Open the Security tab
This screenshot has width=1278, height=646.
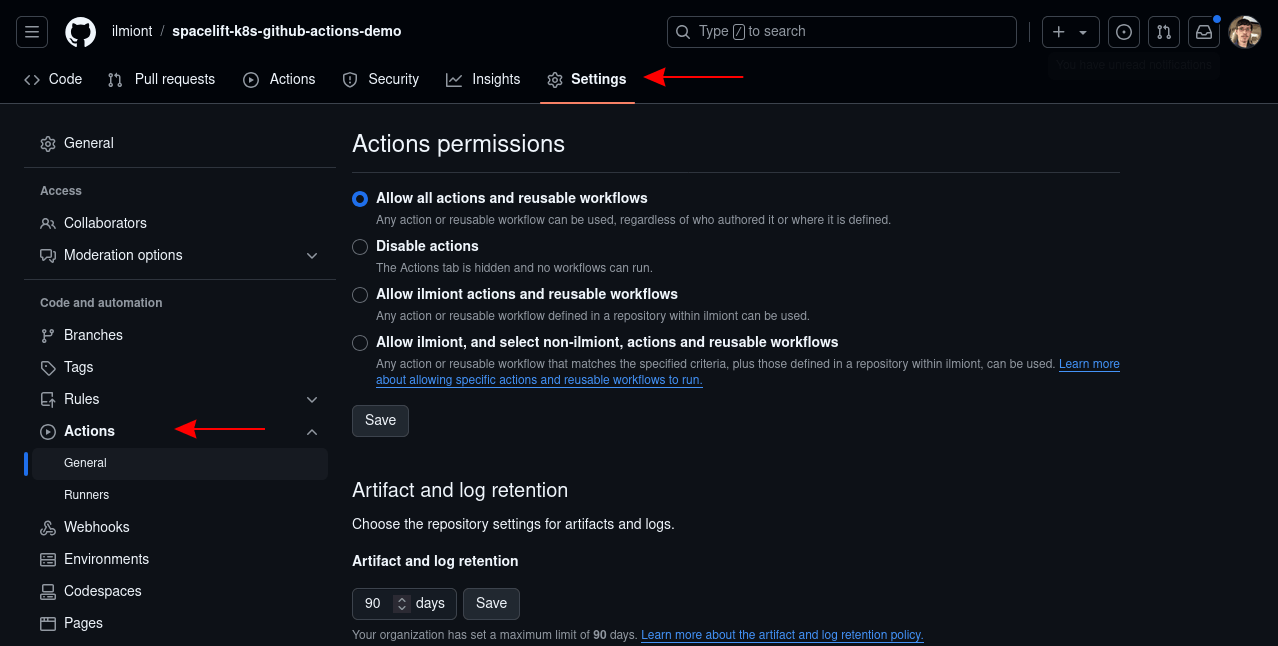[380, 79]
